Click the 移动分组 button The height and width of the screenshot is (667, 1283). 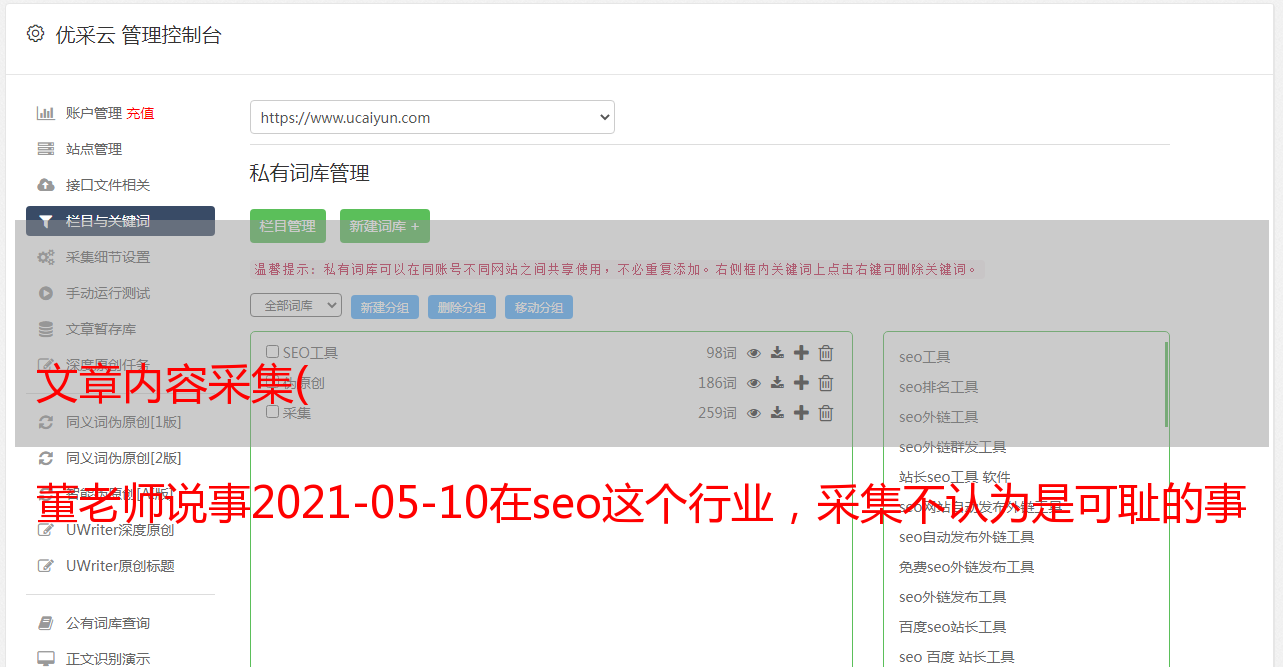[x=539, y=307]
